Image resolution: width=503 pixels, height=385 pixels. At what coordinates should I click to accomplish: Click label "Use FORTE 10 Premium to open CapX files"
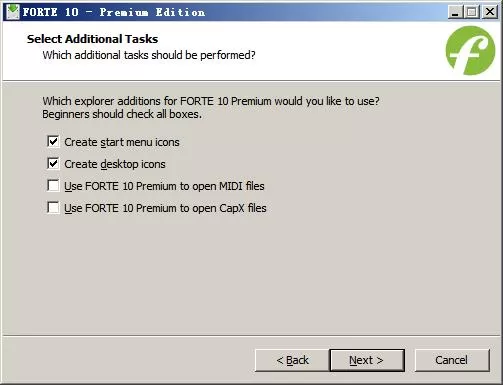pos(165,208)
